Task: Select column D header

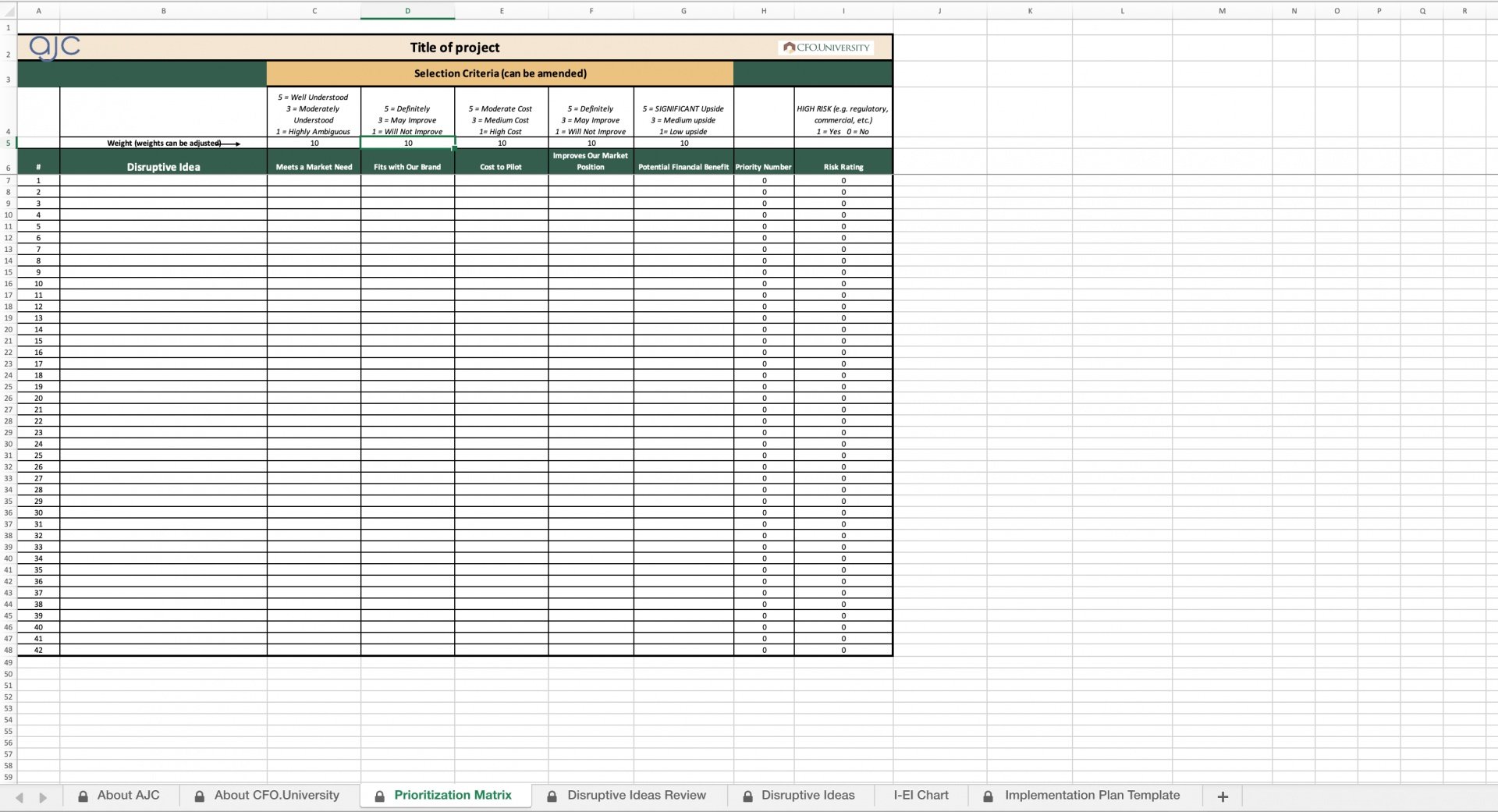Action: pos(407,11)
